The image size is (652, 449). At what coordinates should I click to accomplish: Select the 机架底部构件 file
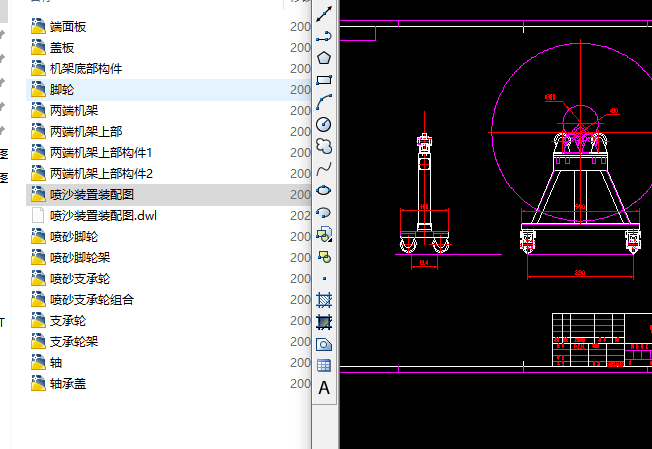point(85,68)
